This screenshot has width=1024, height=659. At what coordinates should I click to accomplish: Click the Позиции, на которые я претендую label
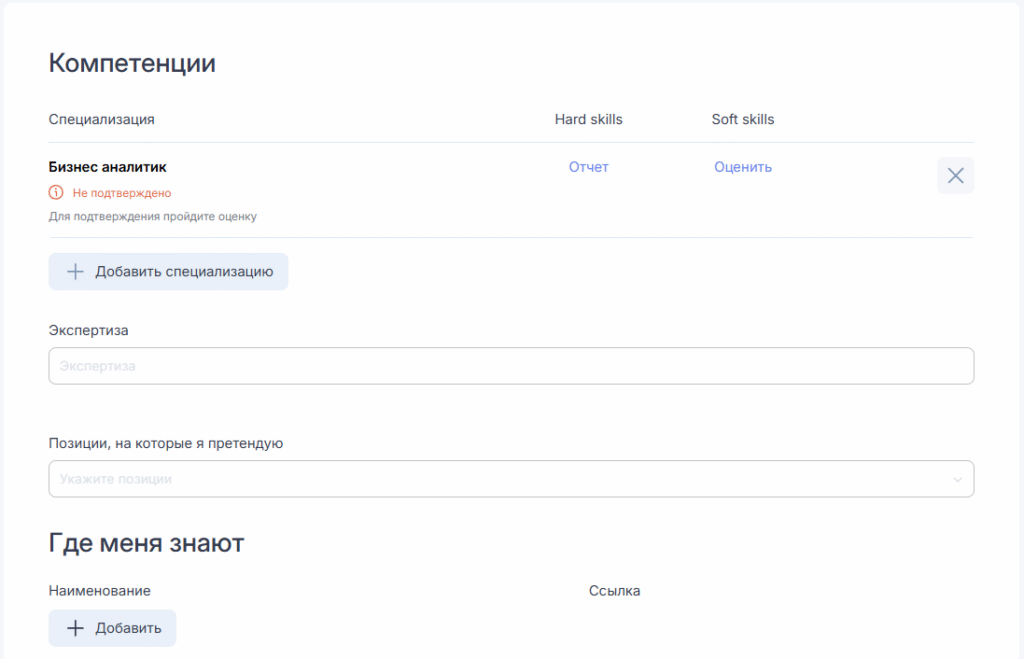[165, 443]
